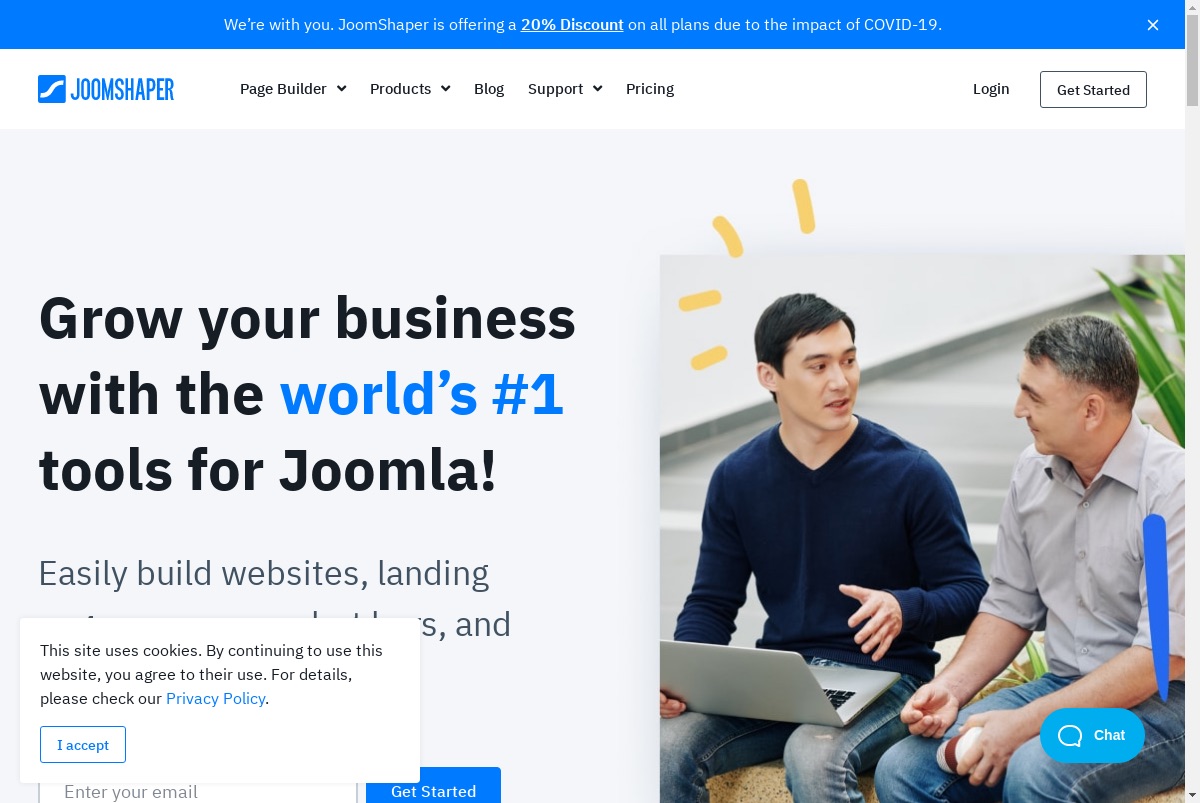Image resolution: width=1200 pixels, height=803 pixels.
Task: Click the JoomShaper logo
Action: (x=106, y=89)
